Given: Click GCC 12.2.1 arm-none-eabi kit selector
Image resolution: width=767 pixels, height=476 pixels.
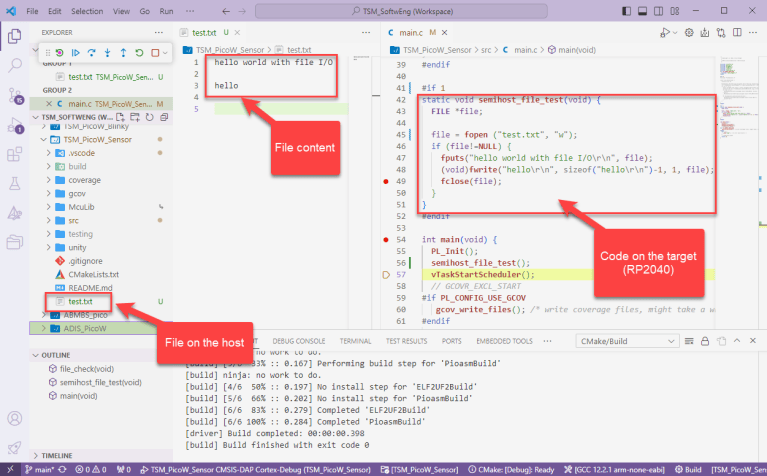Looking at the screenshot, I should click(x=614, y=470).
